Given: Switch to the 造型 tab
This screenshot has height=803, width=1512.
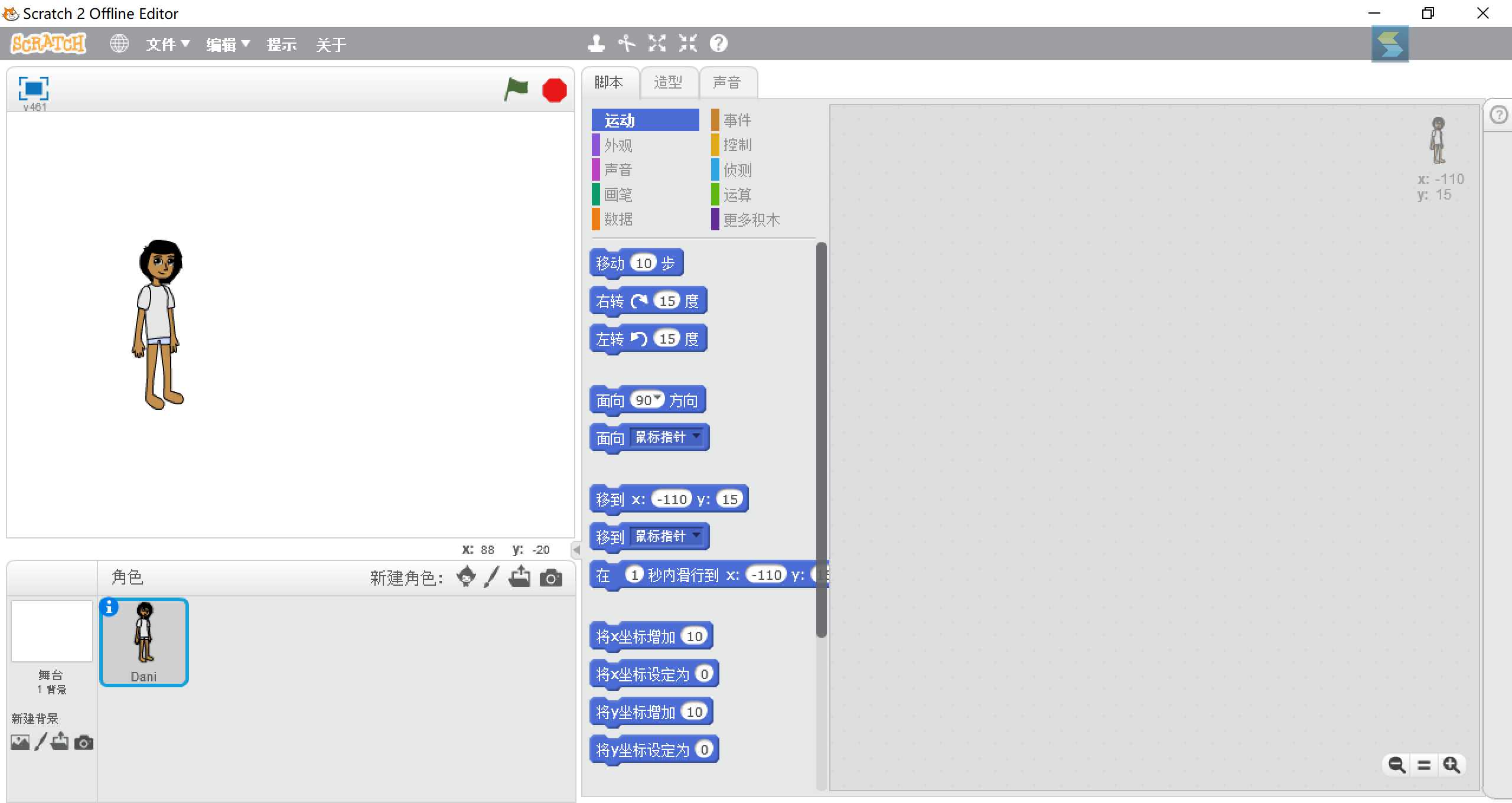Looking at the screenshot, I should (x=668, y=82).
